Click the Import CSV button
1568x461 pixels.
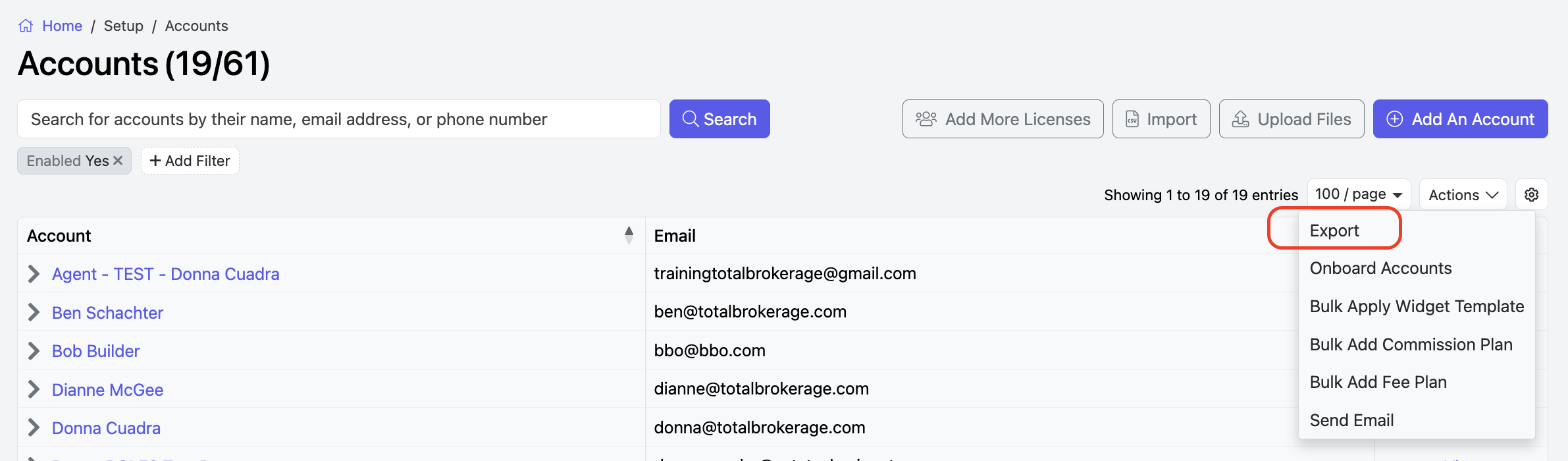point(1161,119)
